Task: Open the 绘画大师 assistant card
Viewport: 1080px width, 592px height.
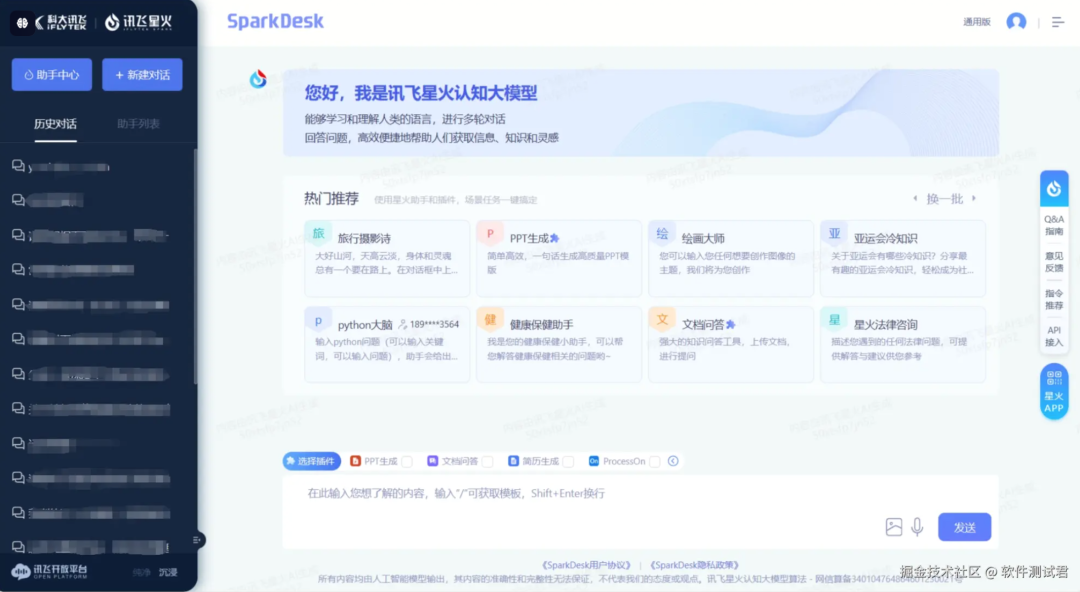Action: coord(731,258)
